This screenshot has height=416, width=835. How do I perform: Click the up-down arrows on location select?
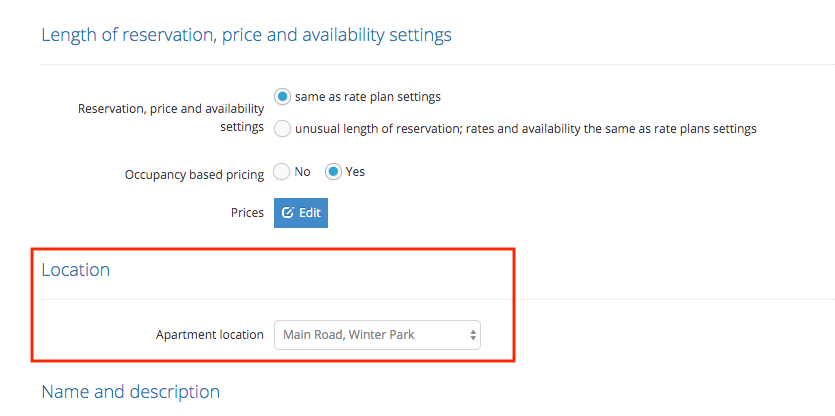[x=472, y=335]
